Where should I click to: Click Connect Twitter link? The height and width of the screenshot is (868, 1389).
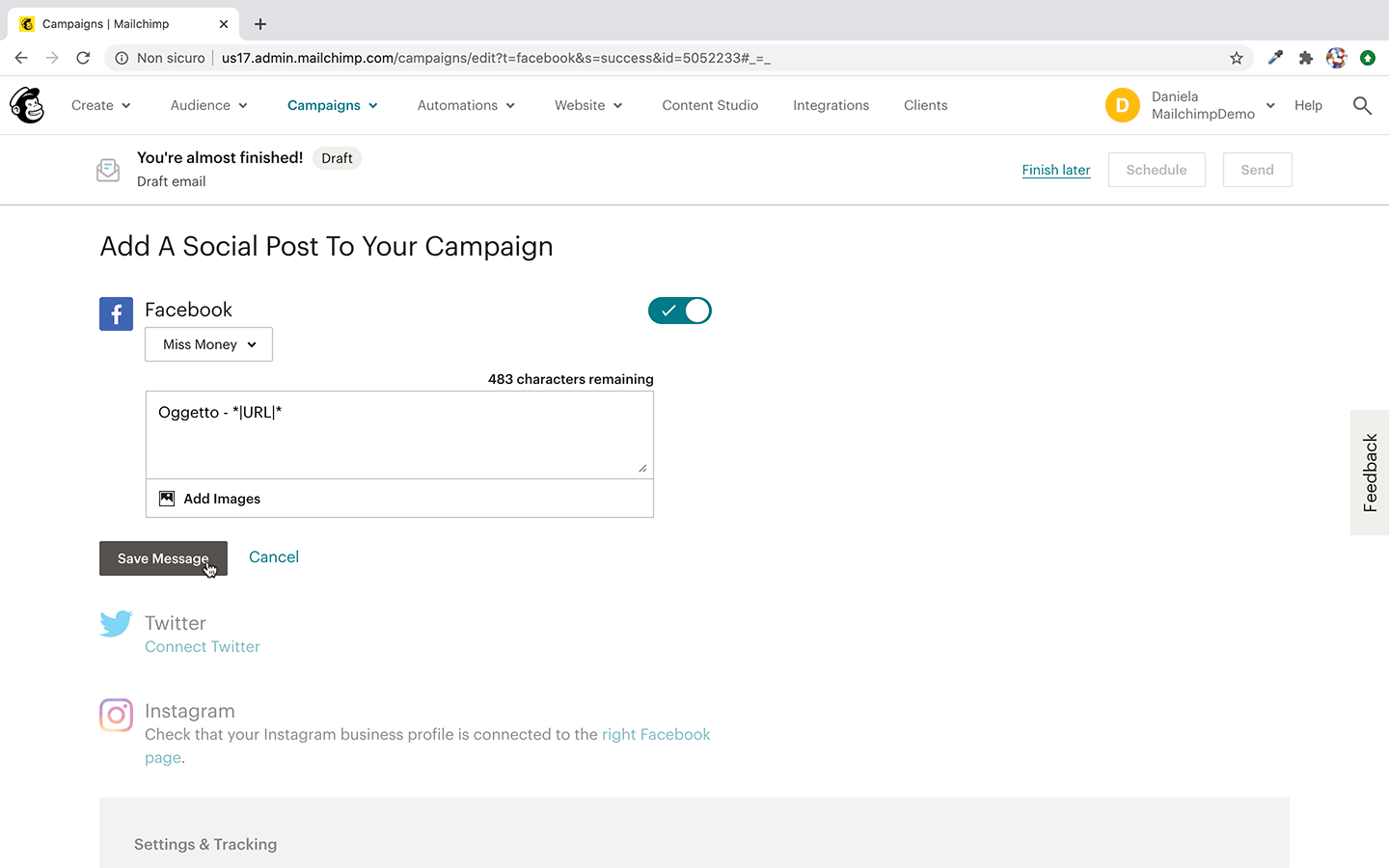203,647
